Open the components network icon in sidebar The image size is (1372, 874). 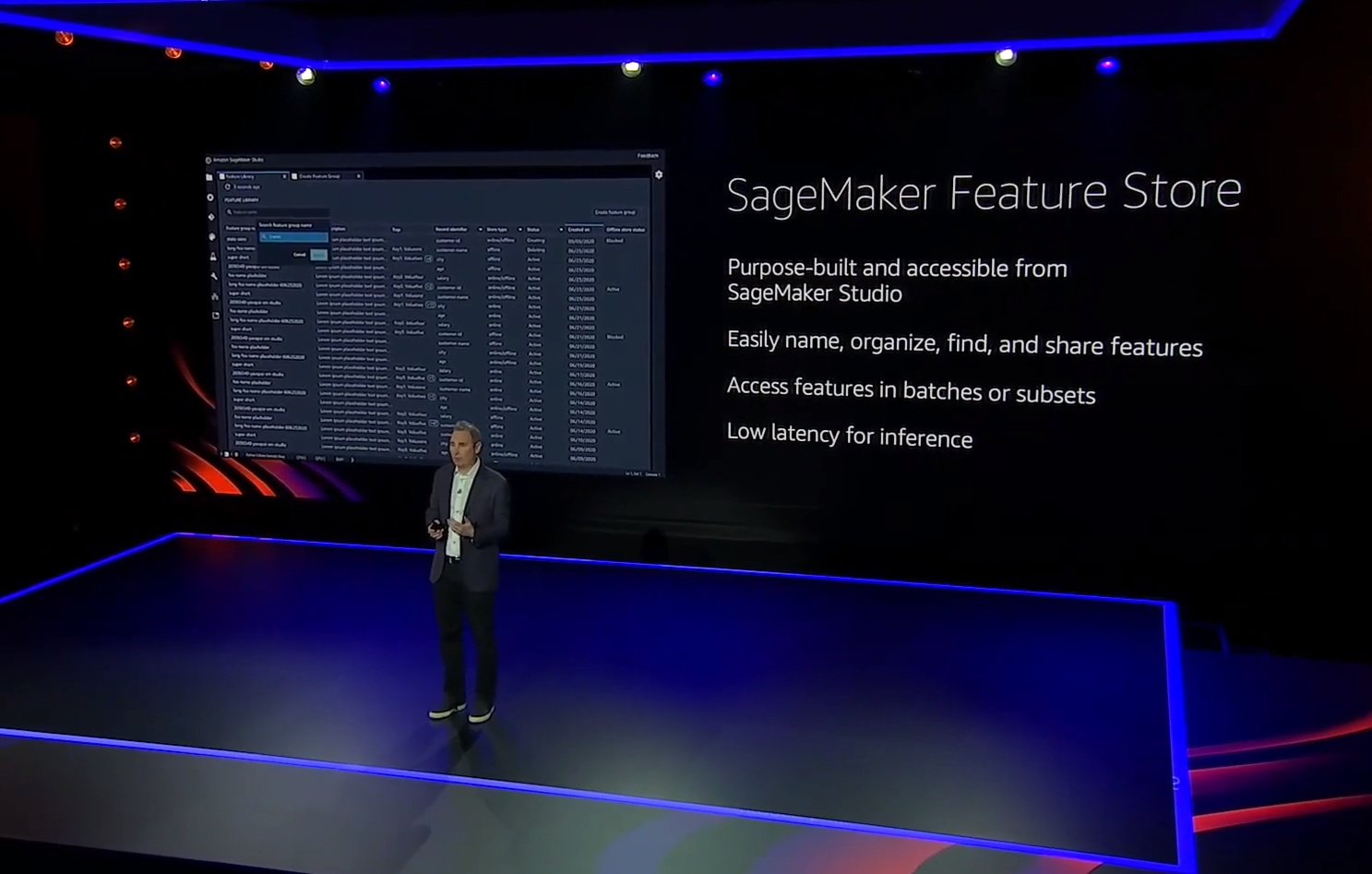click(x=215, y=296)
